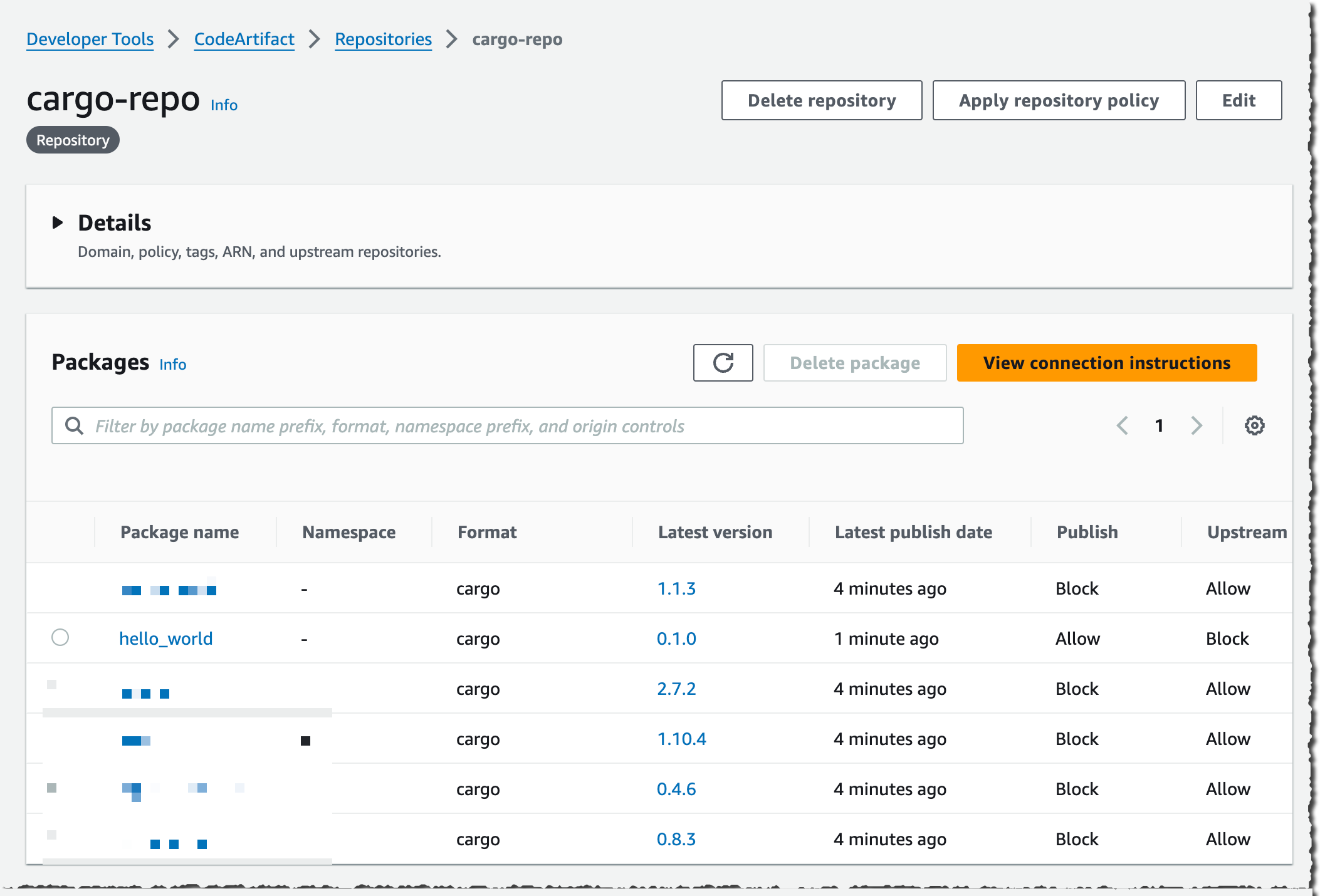Click the Delete package button
Image resolution: width=1320 pixels, height=896 pixels.
tap(855, 363)
